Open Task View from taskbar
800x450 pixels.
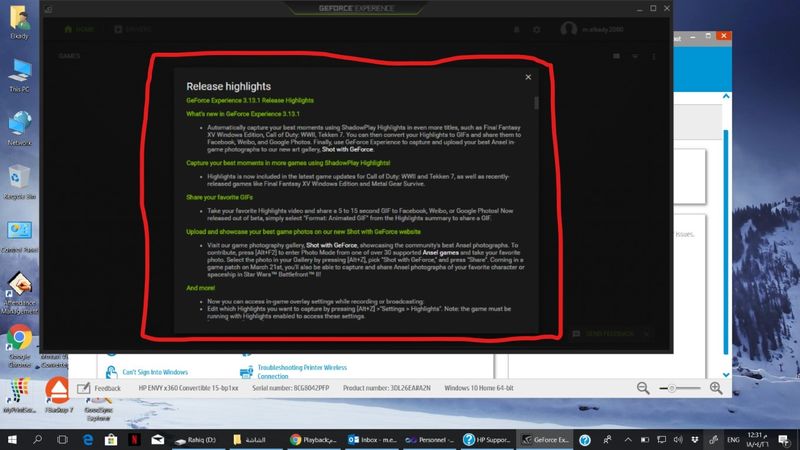pos(62,439)
